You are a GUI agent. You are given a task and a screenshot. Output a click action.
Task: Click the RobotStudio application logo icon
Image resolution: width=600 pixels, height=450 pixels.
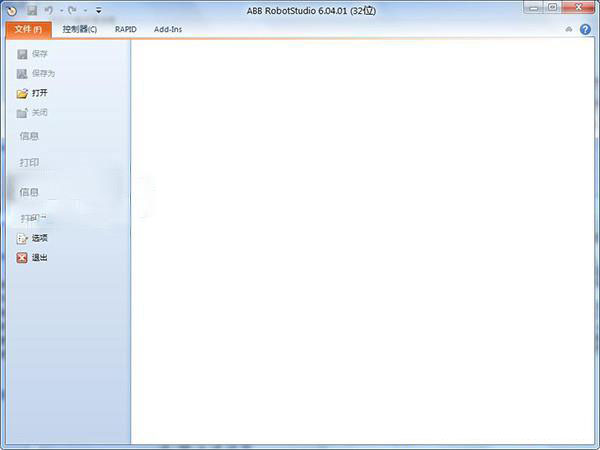click(12, 11)
